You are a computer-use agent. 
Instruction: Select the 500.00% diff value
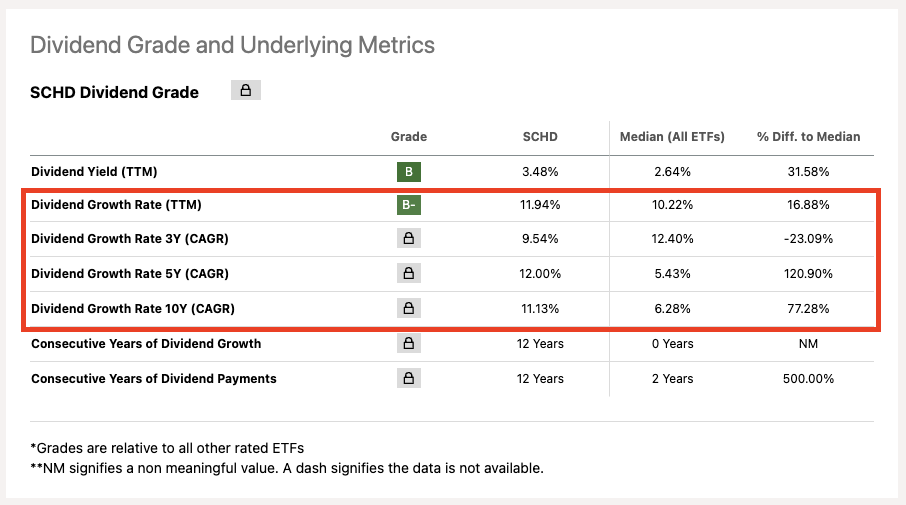pyautogui.click(x=808, y=378)
